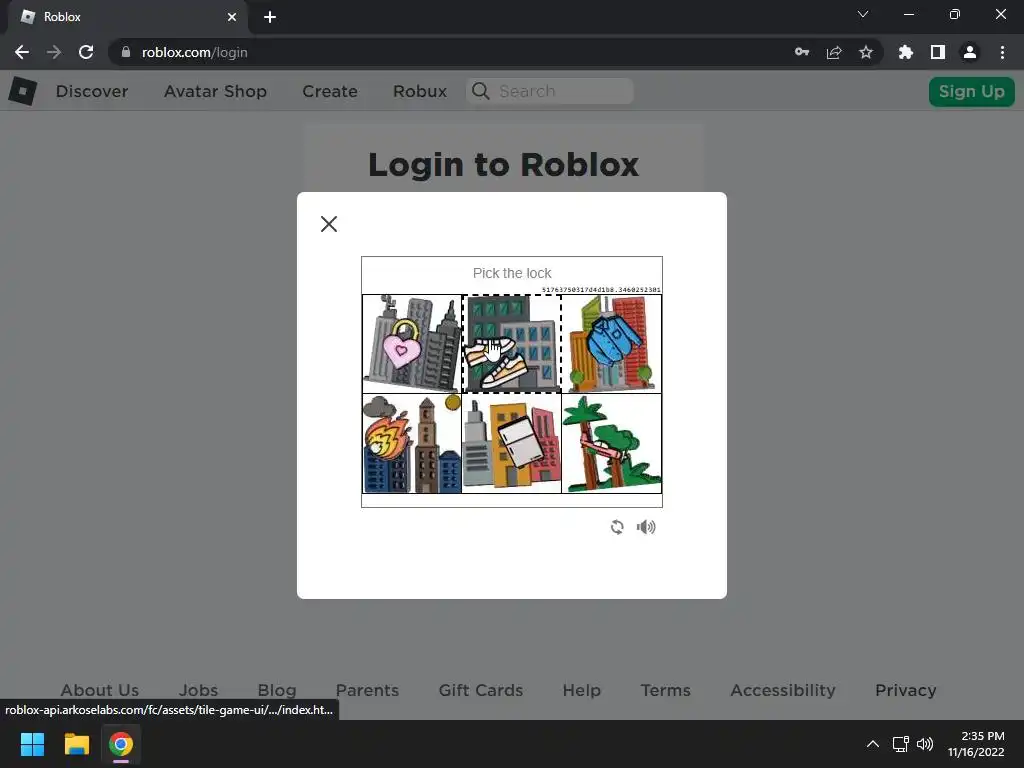Image resolution: width=1024 pixels, height=768 pixels.
Task: Open the Accessibility footer link
Action: (783, 690)
